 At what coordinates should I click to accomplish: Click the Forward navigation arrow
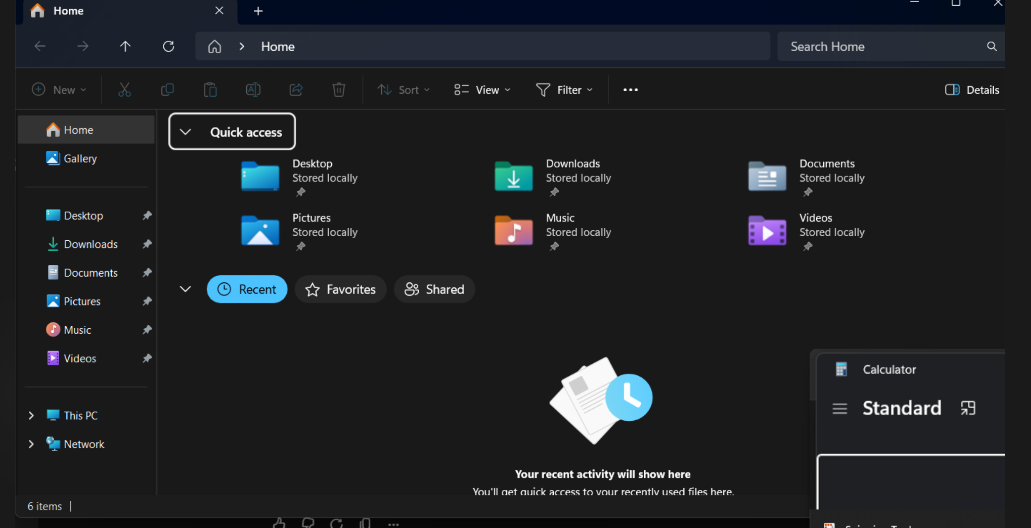tap(83, 47)
